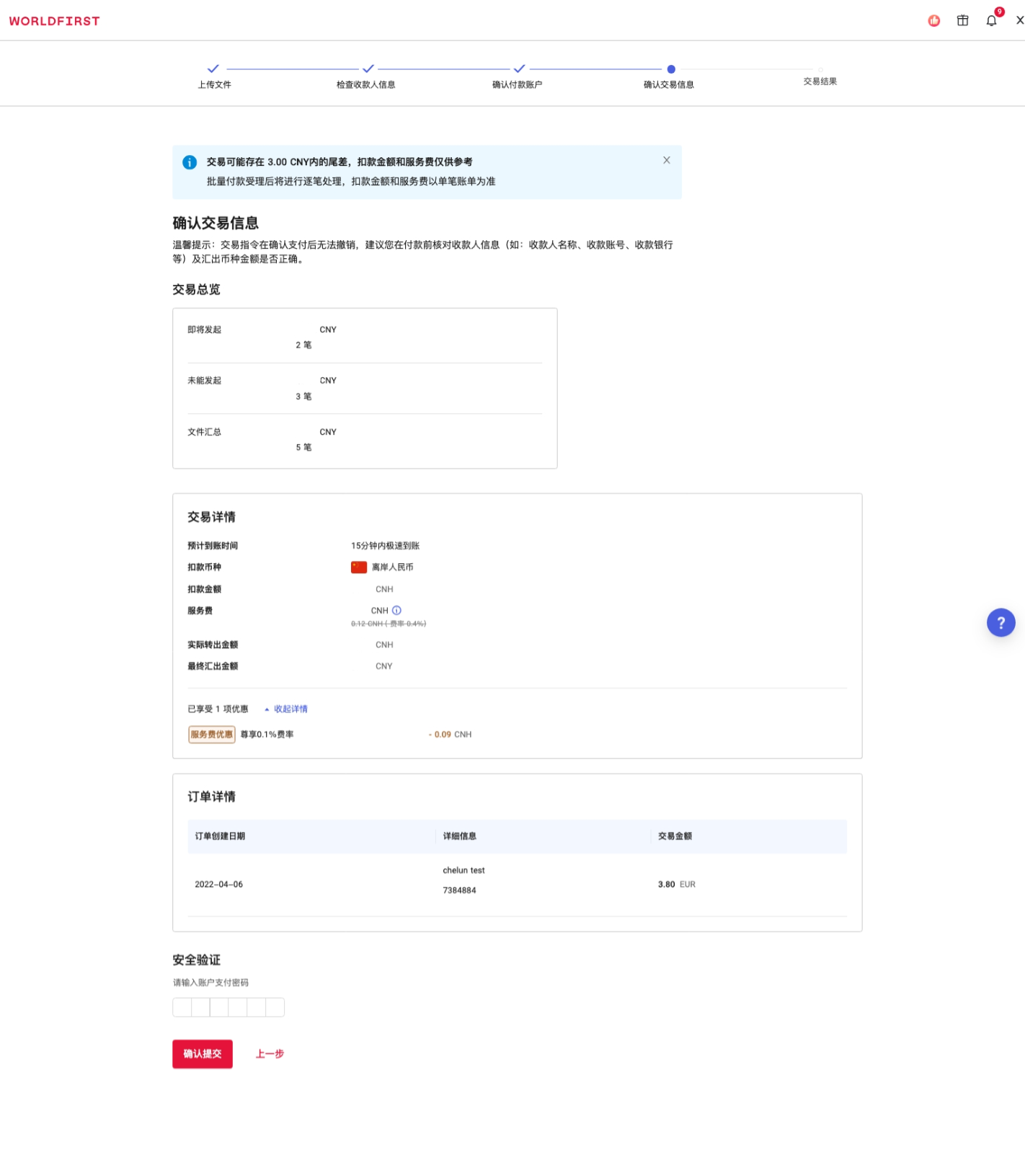The image size is (1025, 1176).
Task: Go to the 上传文件 step
Action: pyautogui.click(x=214, y=76)
